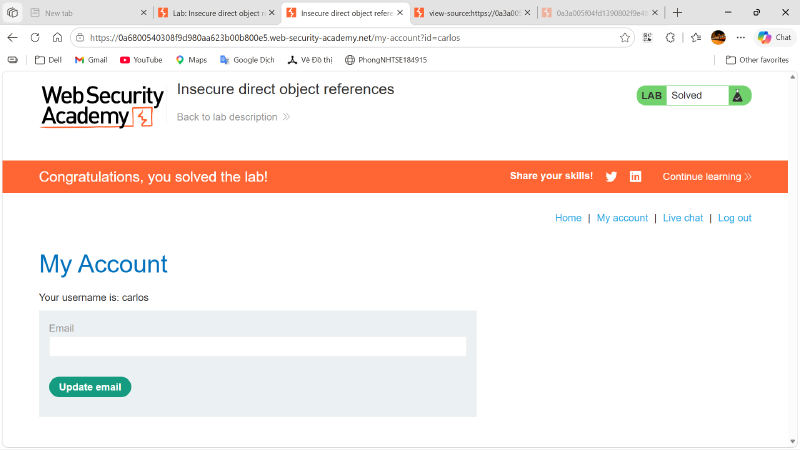This screenshot has height=450, width=800.
Task: Click Continue learning link in banner
Action: (707, 177)
